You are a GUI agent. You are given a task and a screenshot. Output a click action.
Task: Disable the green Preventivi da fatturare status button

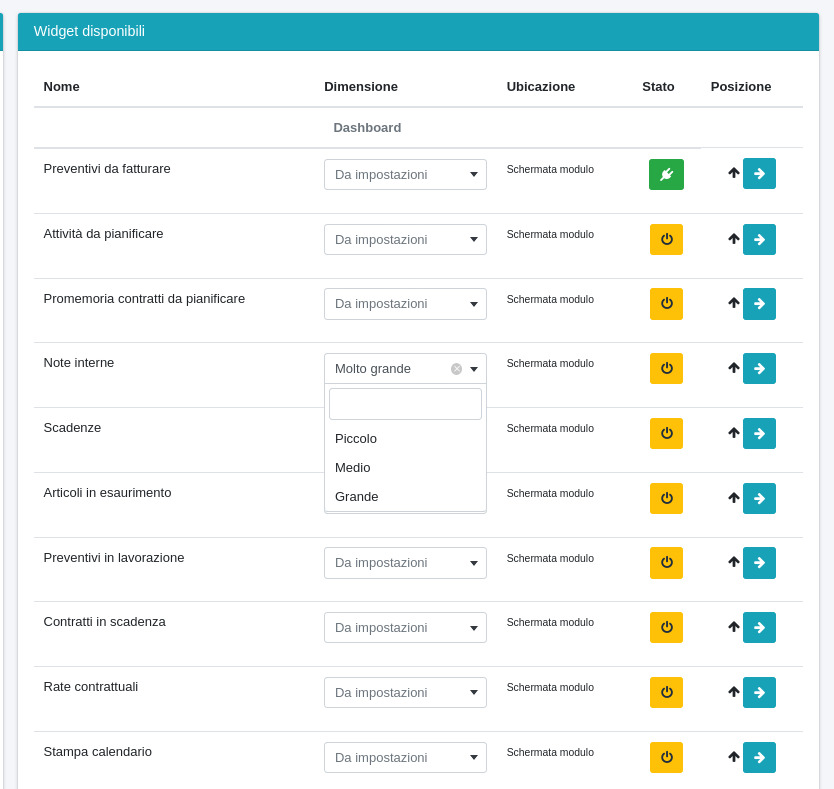(666, 174)
